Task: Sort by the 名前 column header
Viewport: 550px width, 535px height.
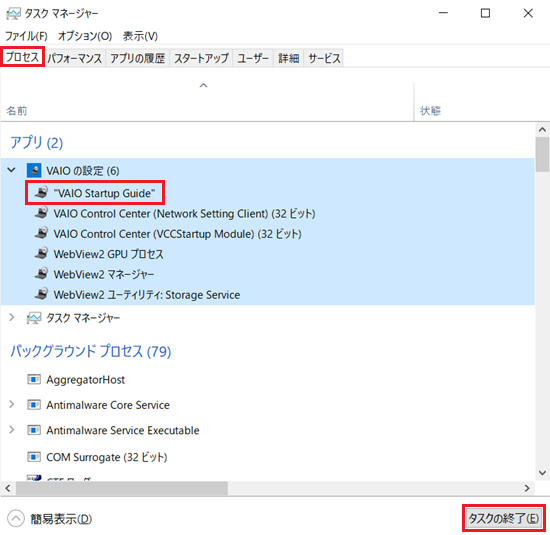Action: point(207,102)
